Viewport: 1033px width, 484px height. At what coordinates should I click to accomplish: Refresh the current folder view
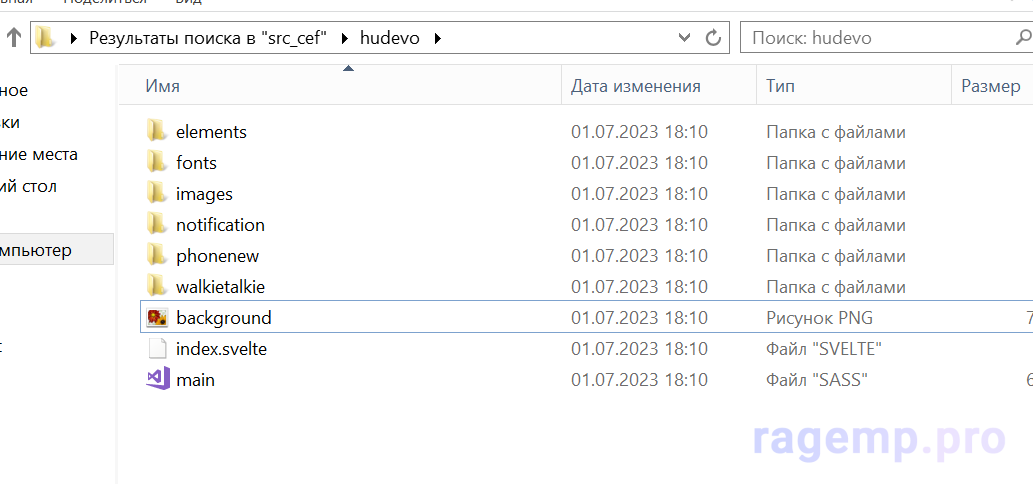coord(713,38)
